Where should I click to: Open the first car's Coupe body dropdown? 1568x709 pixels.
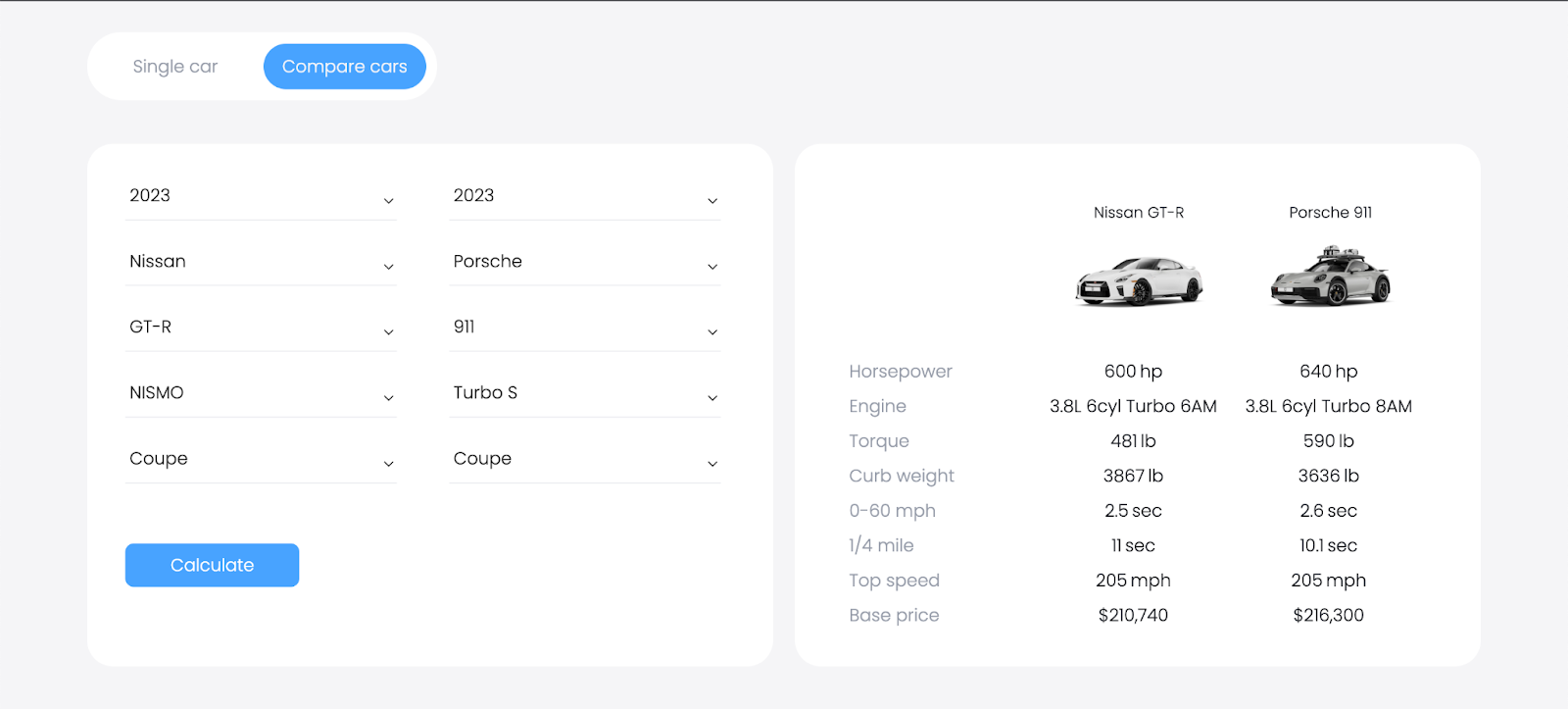point(261,459)
